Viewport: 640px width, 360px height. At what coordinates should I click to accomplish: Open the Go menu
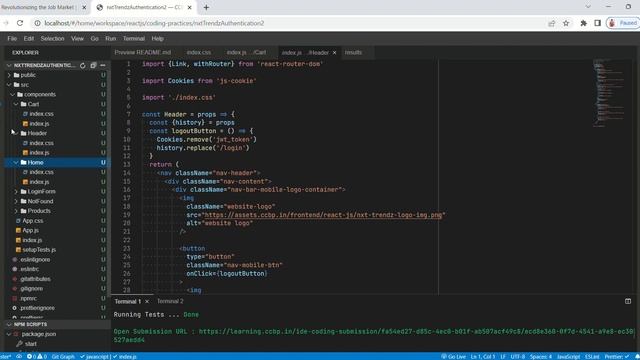(95, 39)
